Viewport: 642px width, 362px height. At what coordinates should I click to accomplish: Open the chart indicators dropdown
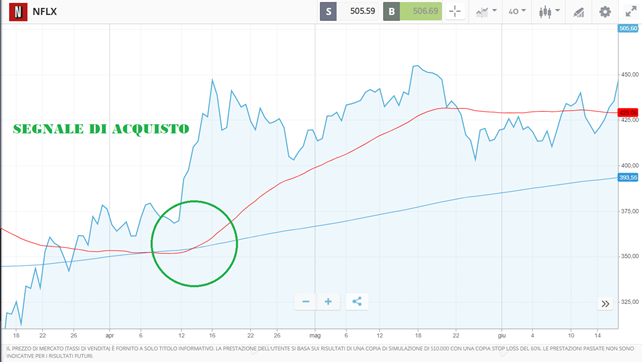pos(486,11)
